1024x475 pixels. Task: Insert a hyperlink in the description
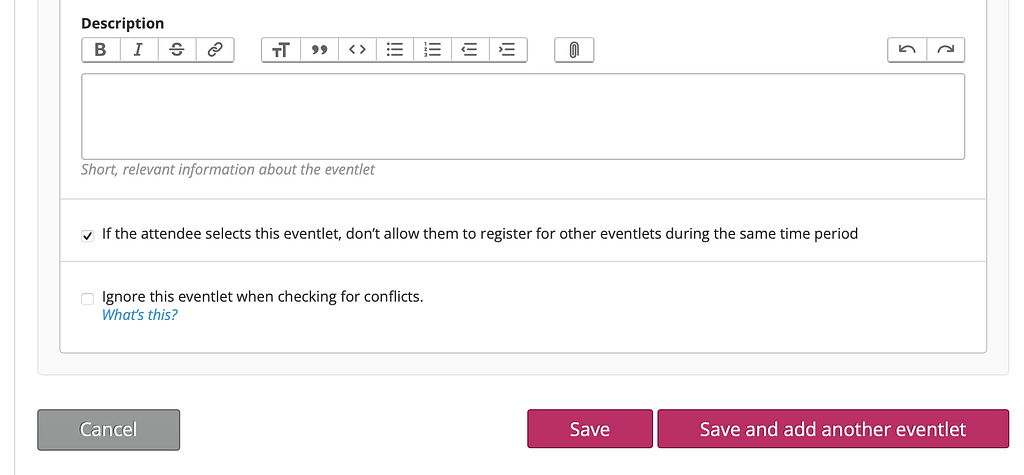coord(215,50)
